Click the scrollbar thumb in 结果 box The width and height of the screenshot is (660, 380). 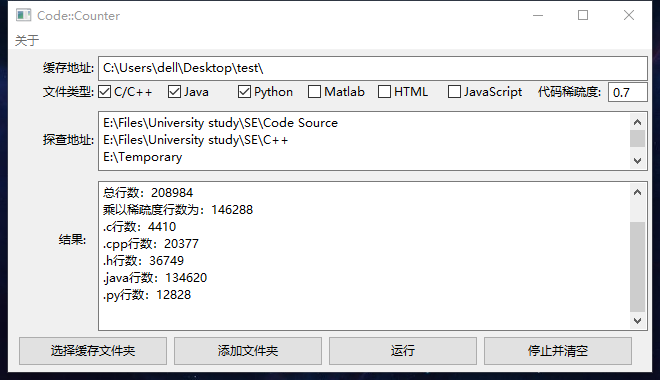[x=637, y=267]
